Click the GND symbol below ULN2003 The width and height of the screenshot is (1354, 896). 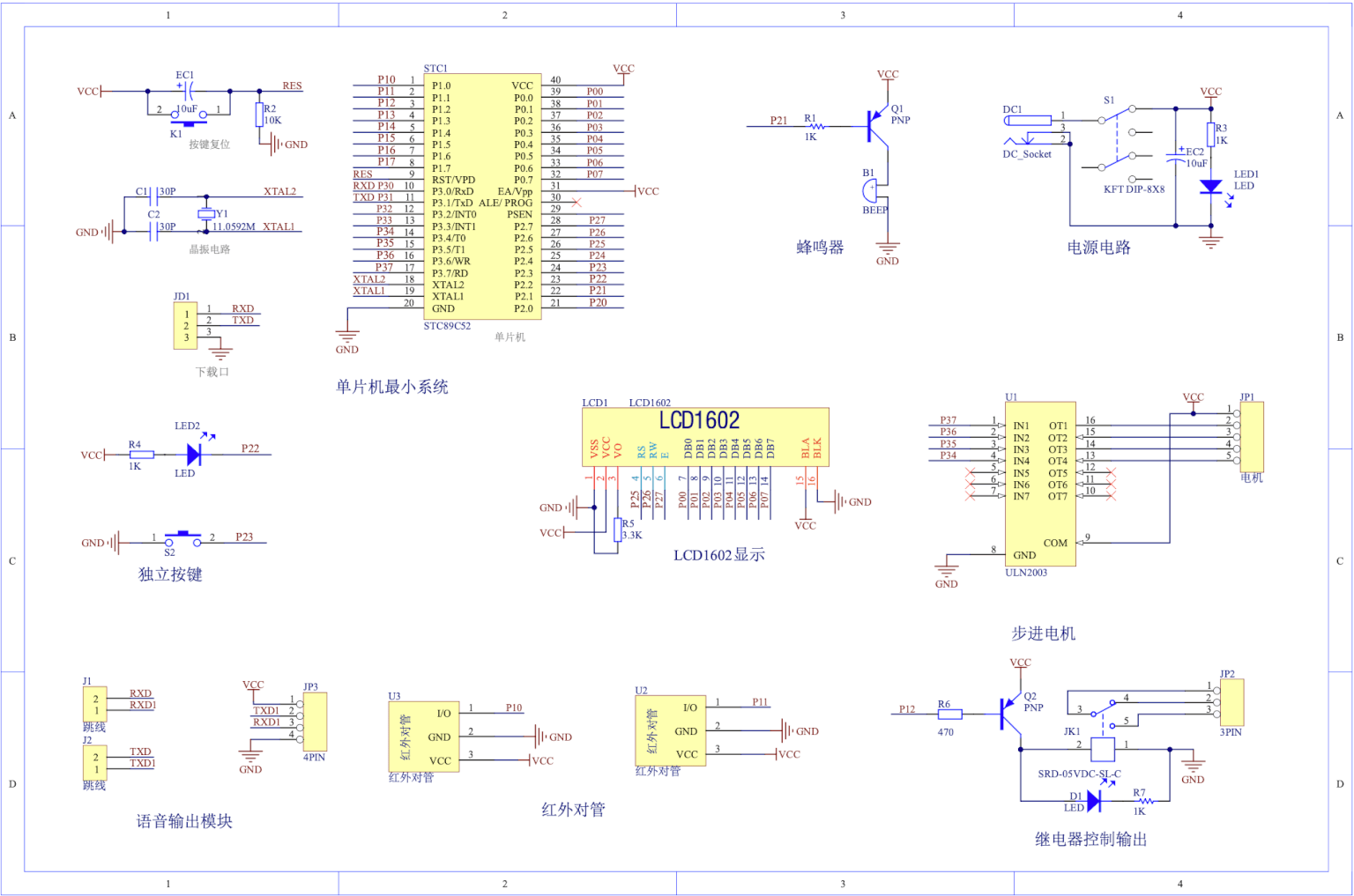[947, 572]
